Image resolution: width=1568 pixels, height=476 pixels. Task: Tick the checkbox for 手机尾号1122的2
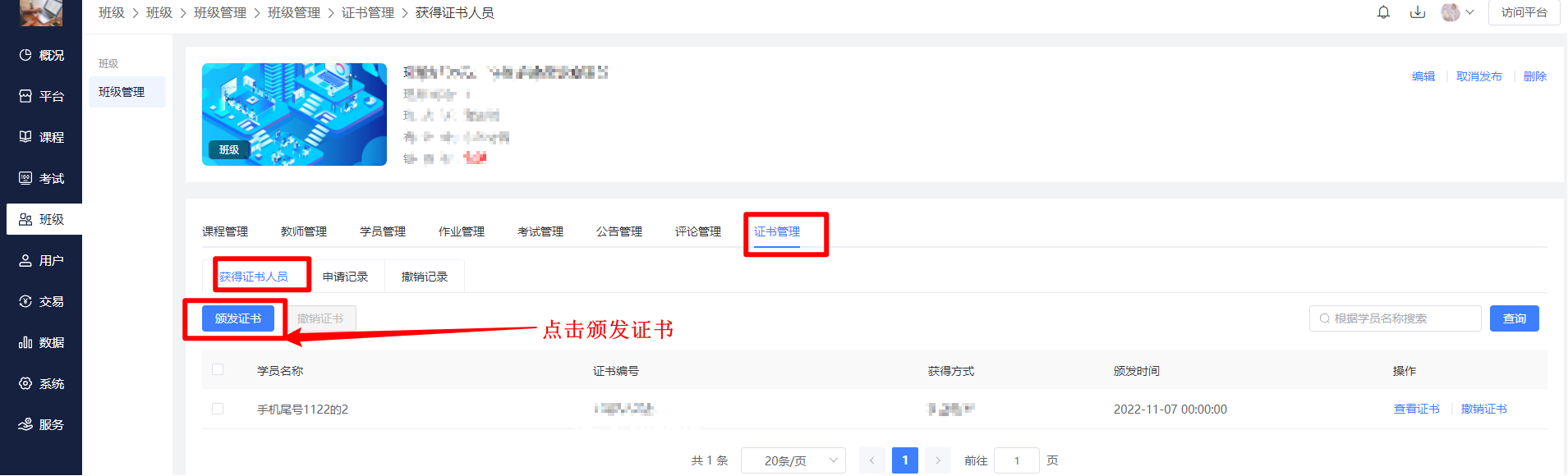click(x=218, y=409)
